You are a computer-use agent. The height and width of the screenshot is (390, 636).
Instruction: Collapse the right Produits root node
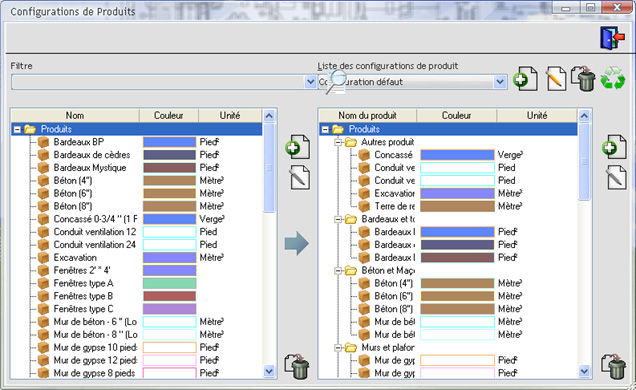pos(325,130)
